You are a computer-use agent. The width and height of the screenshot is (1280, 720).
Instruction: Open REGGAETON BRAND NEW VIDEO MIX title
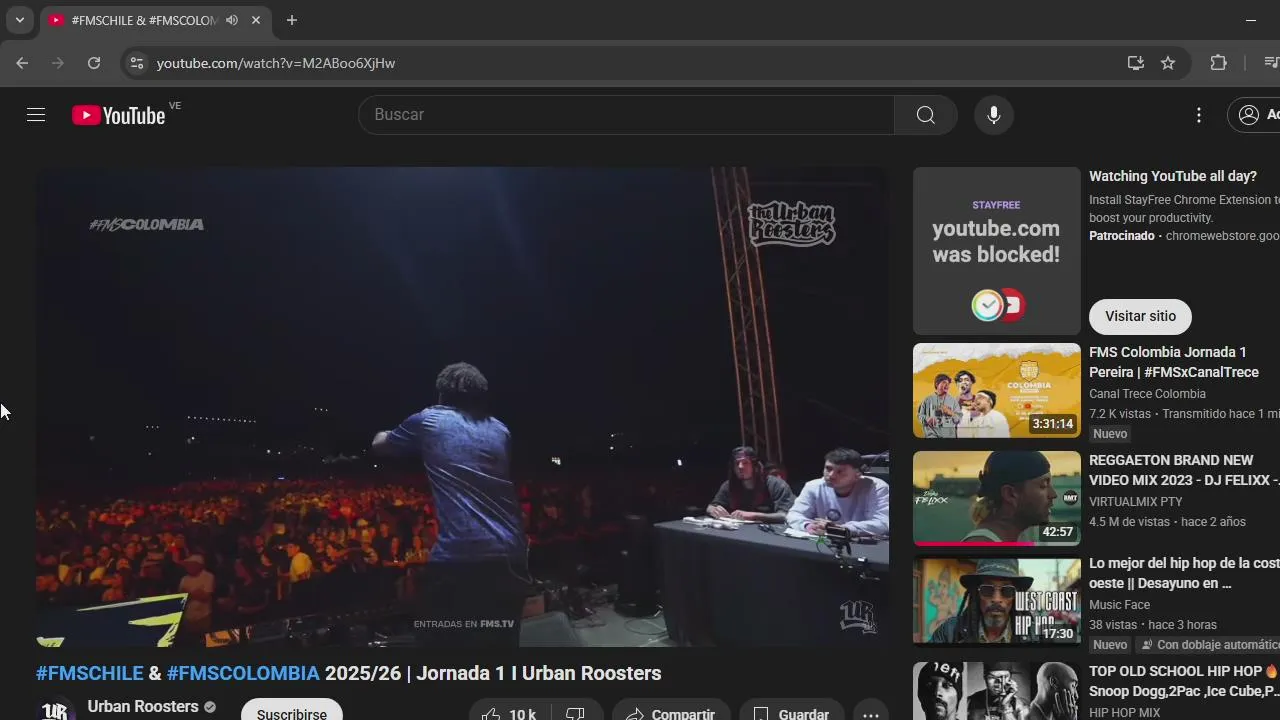1184,470
